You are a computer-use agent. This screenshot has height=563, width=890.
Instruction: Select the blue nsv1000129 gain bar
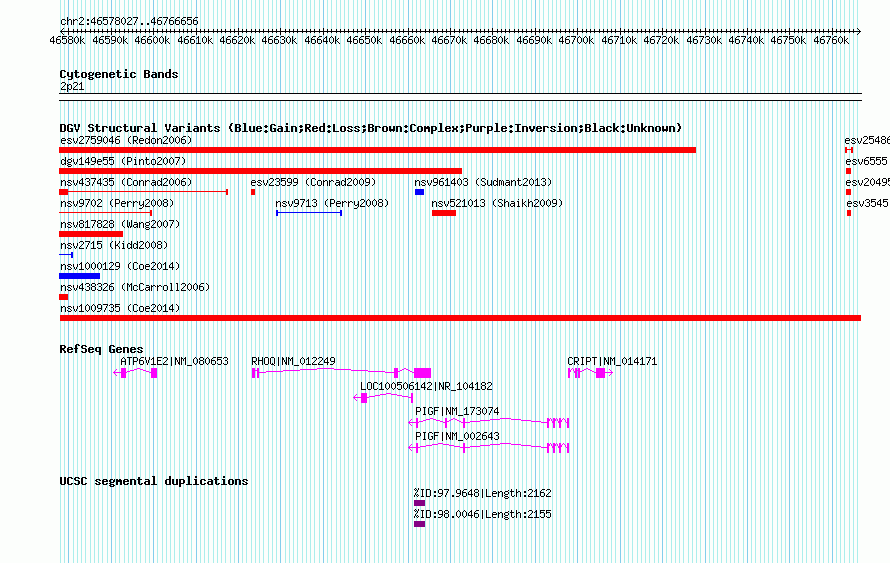[79, 276]
